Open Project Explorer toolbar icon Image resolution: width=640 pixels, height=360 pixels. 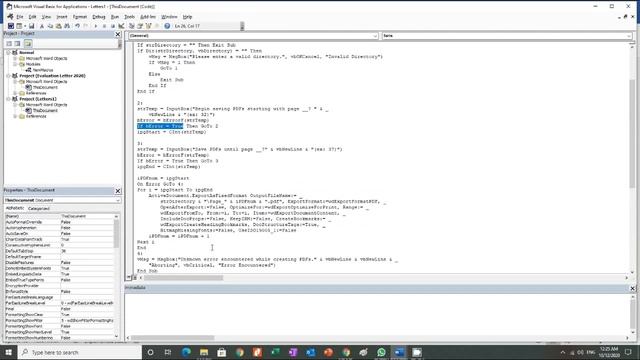click(x=131, y=26)
